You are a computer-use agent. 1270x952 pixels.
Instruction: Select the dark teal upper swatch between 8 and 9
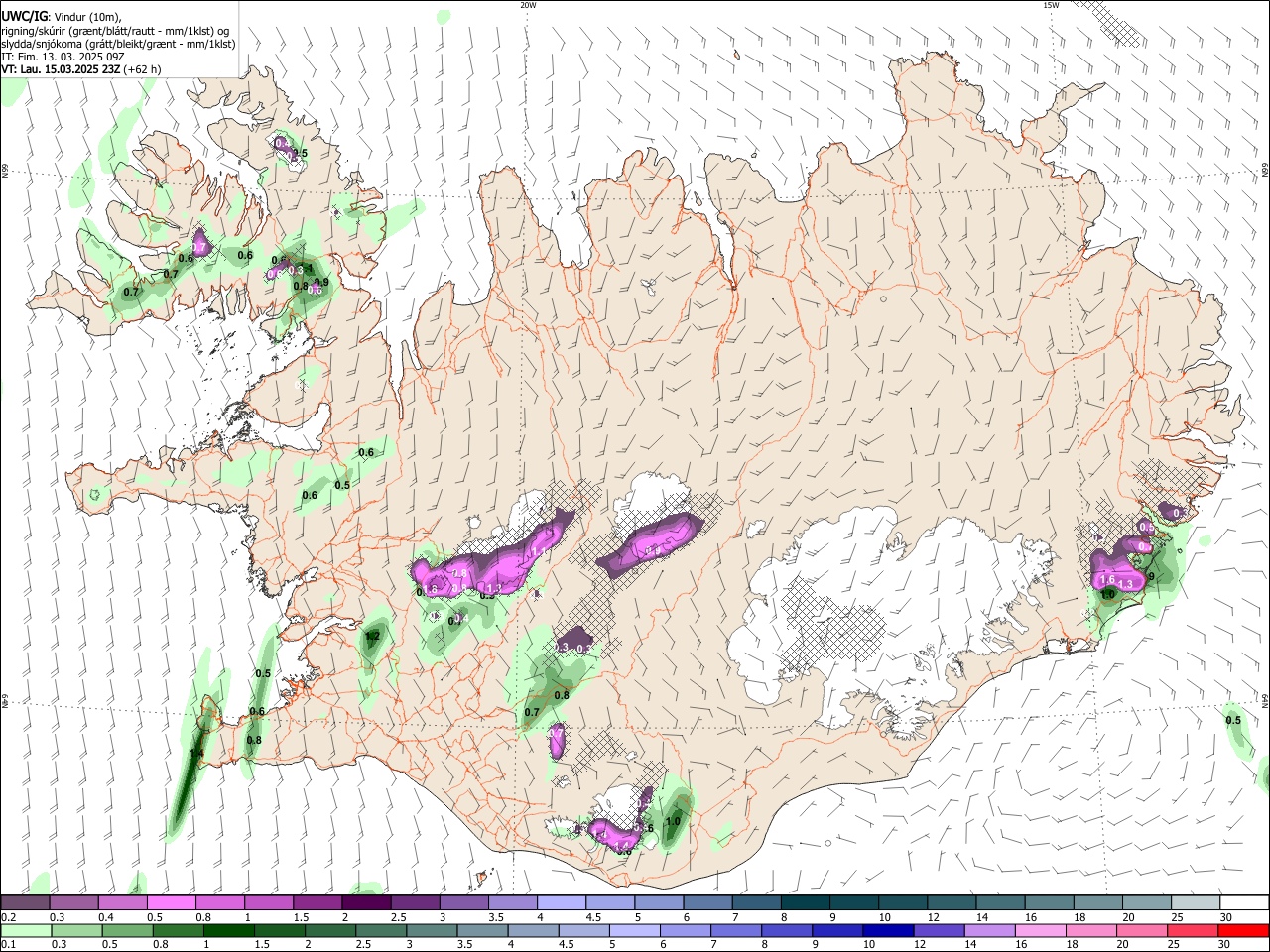[806, 903]
